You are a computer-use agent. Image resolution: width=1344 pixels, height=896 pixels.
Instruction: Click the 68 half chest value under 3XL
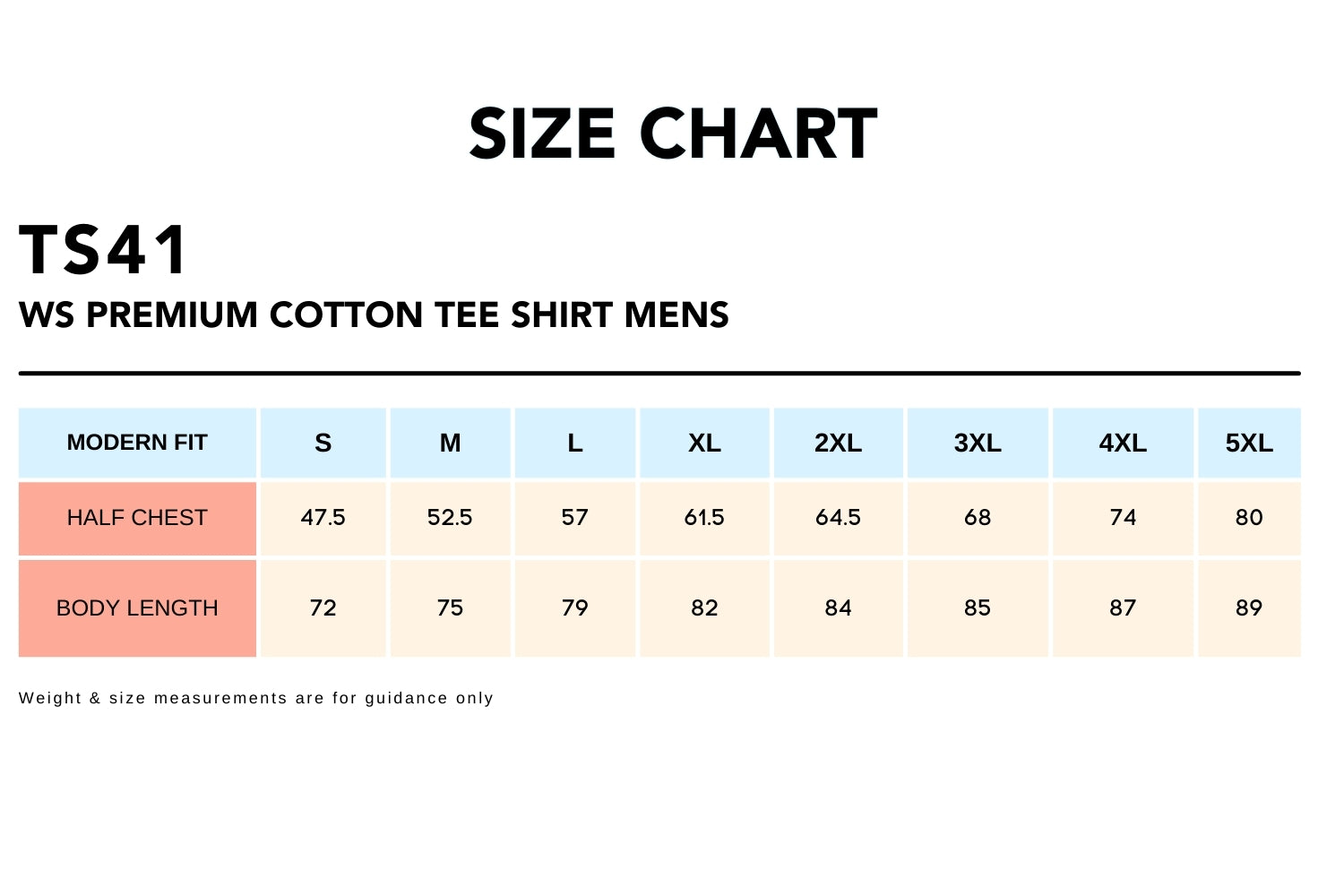pos(978,518)
